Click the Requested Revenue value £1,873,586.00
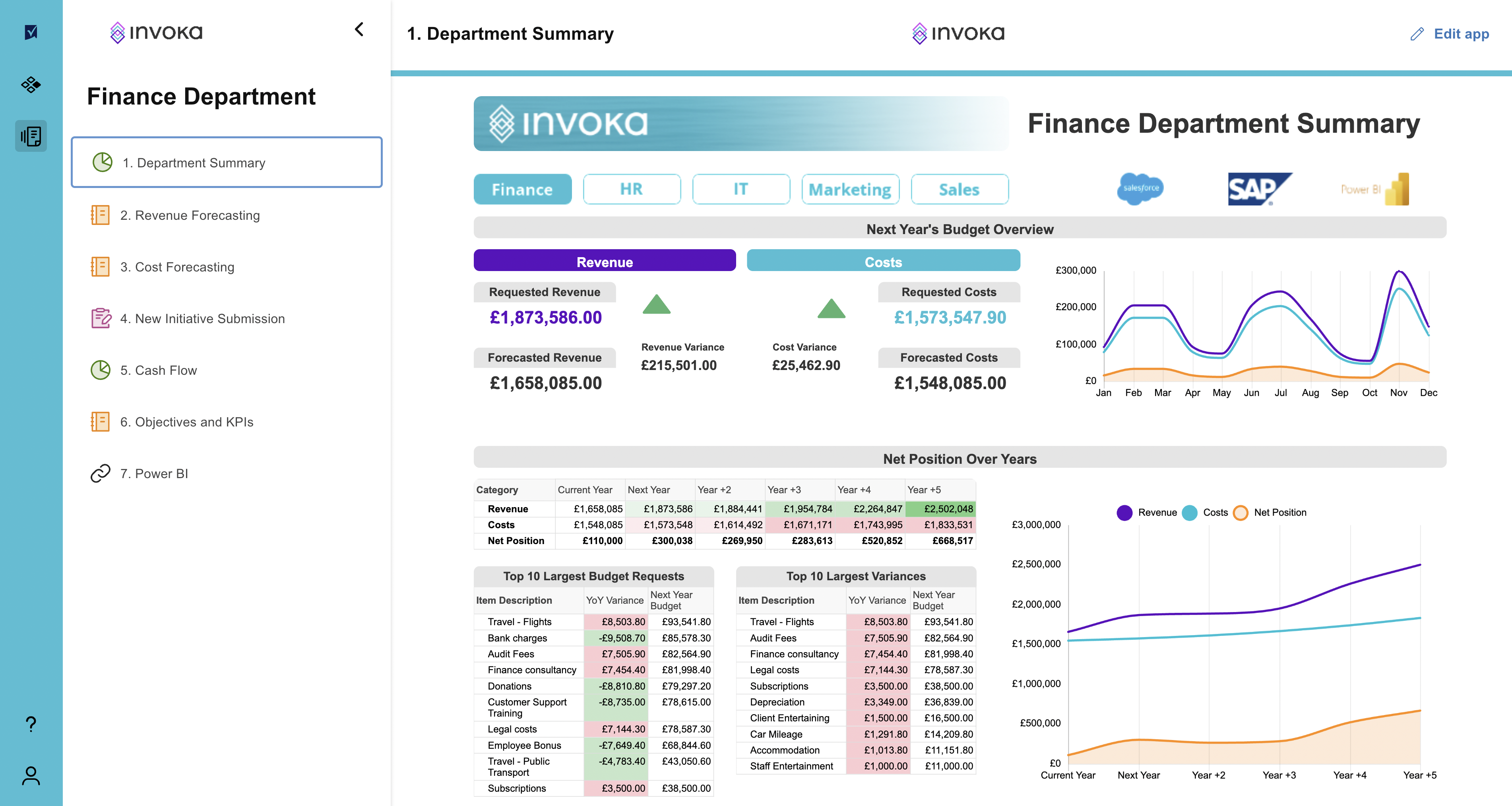Screen dimensions: 1512x806 pos(545,318)
